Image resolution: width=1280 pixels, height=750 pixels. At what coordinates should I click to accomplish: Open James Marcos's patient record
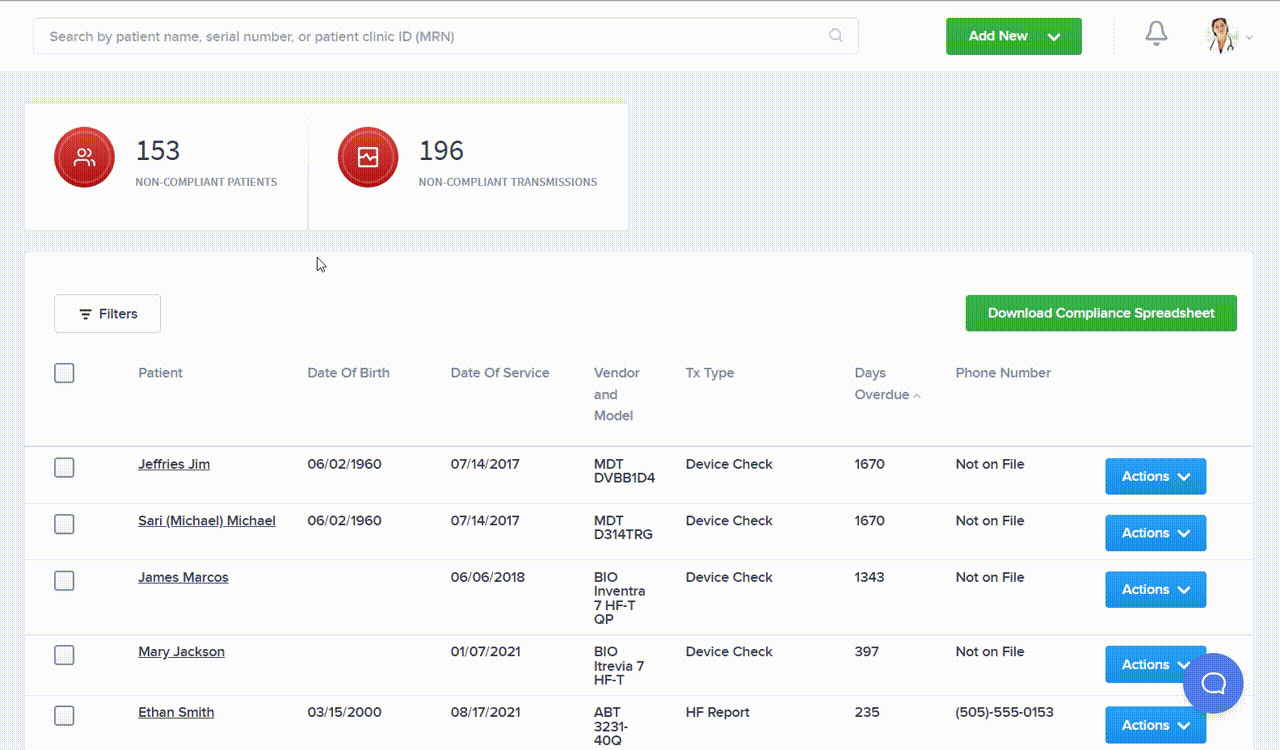pyautogui.click(x=183, y=577)
